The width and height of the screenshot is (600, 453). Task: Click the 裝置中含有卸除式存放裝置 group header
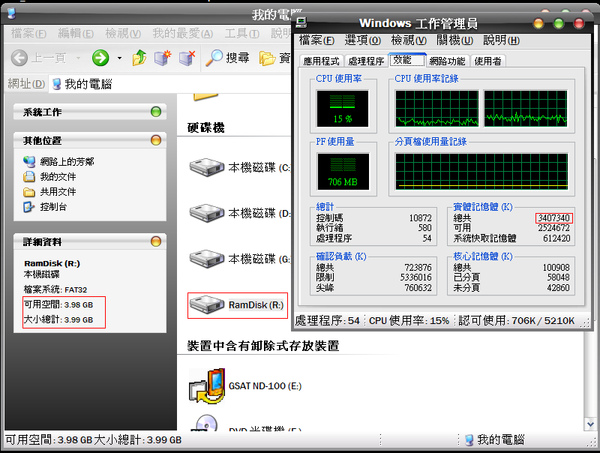click(263, 346)
